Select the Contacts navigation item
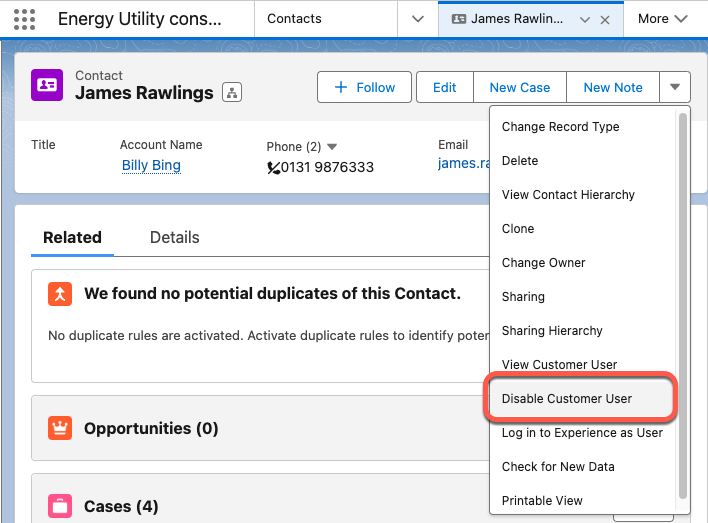Image resolution: width=708 pixels, height=523 pixels. (x=294, y=19)
